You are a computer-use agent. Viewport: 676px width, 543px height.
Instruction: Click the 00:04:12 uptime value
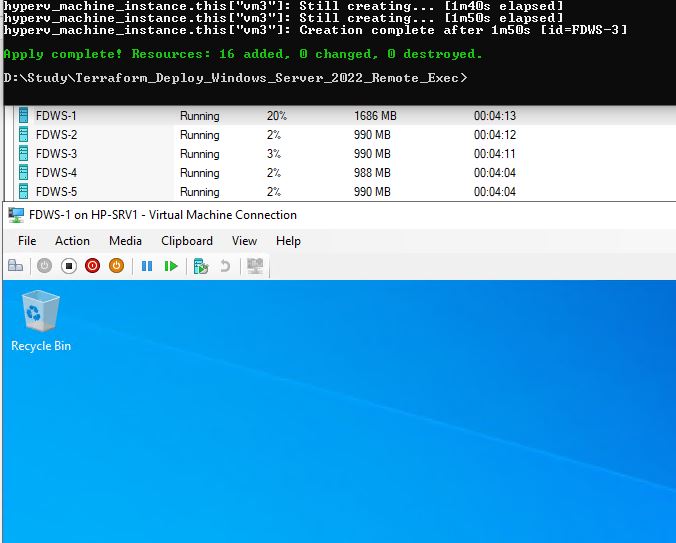(x=495, y=134)
